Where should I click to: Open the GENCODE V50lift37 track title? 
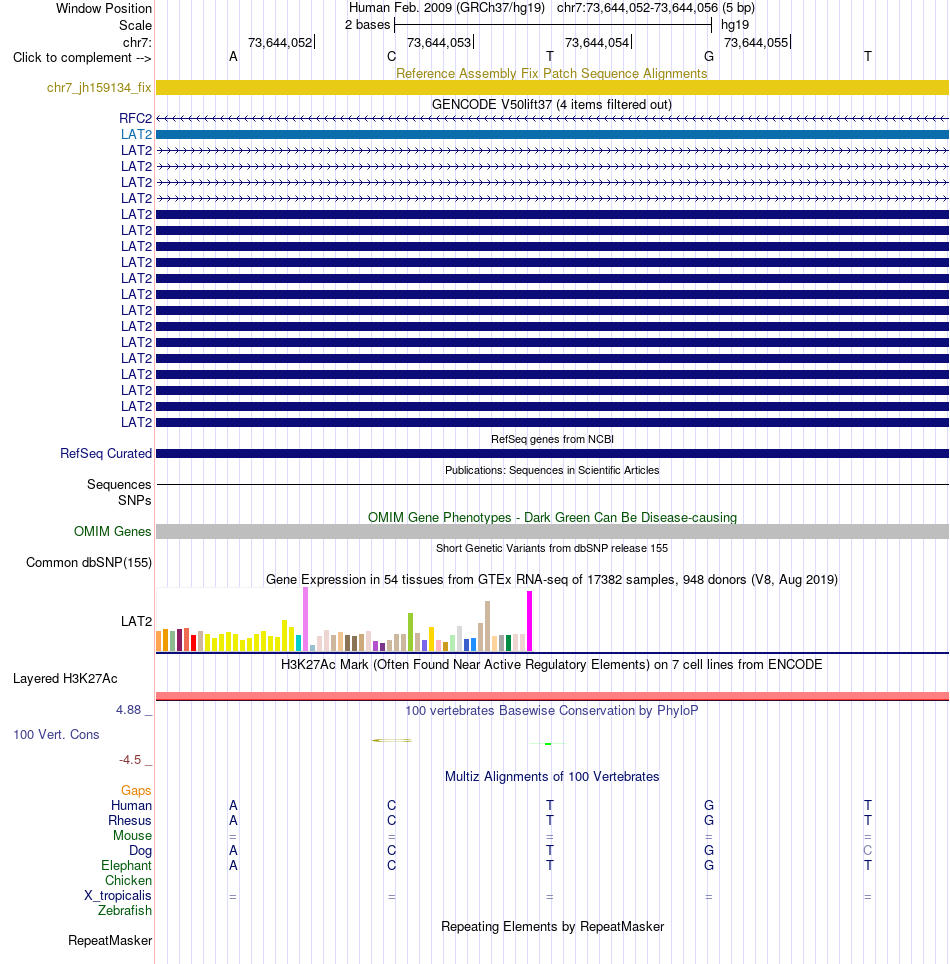(552, 105)
